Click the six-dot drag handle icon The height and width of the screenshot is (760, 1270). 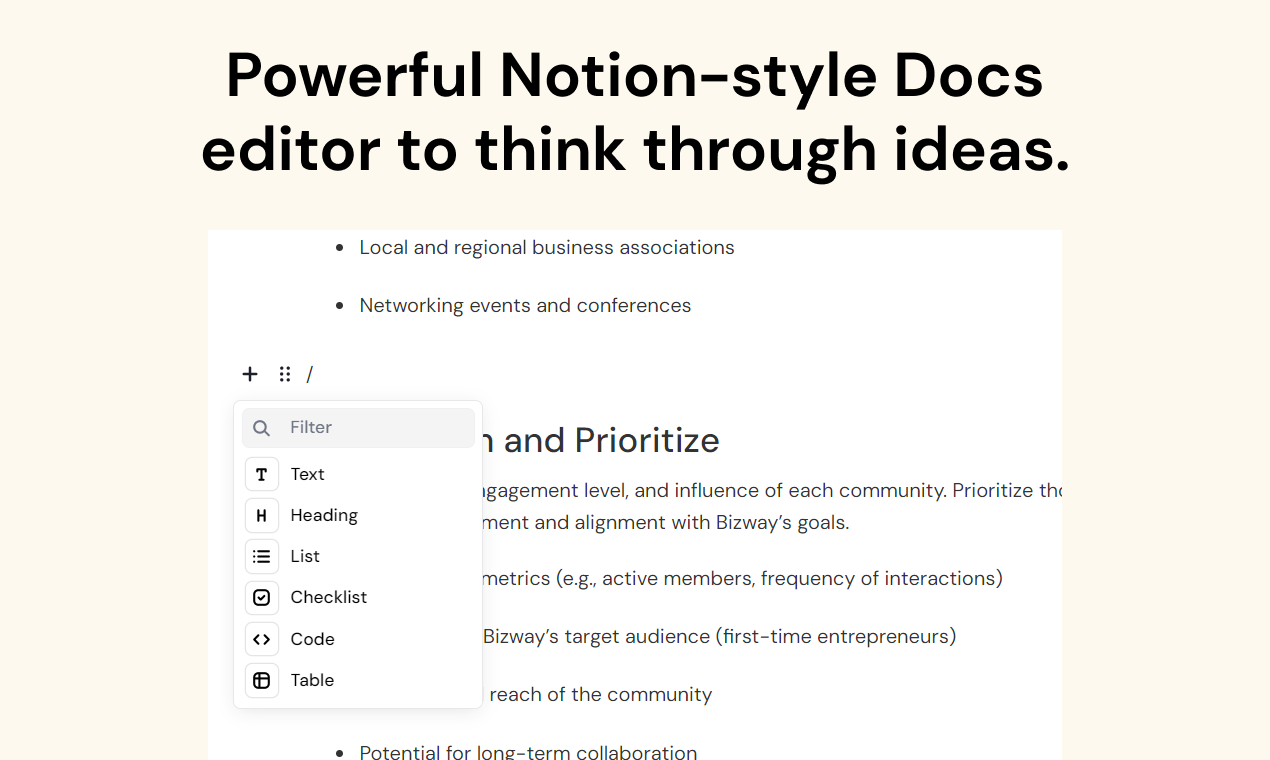[x=285, y=374]
